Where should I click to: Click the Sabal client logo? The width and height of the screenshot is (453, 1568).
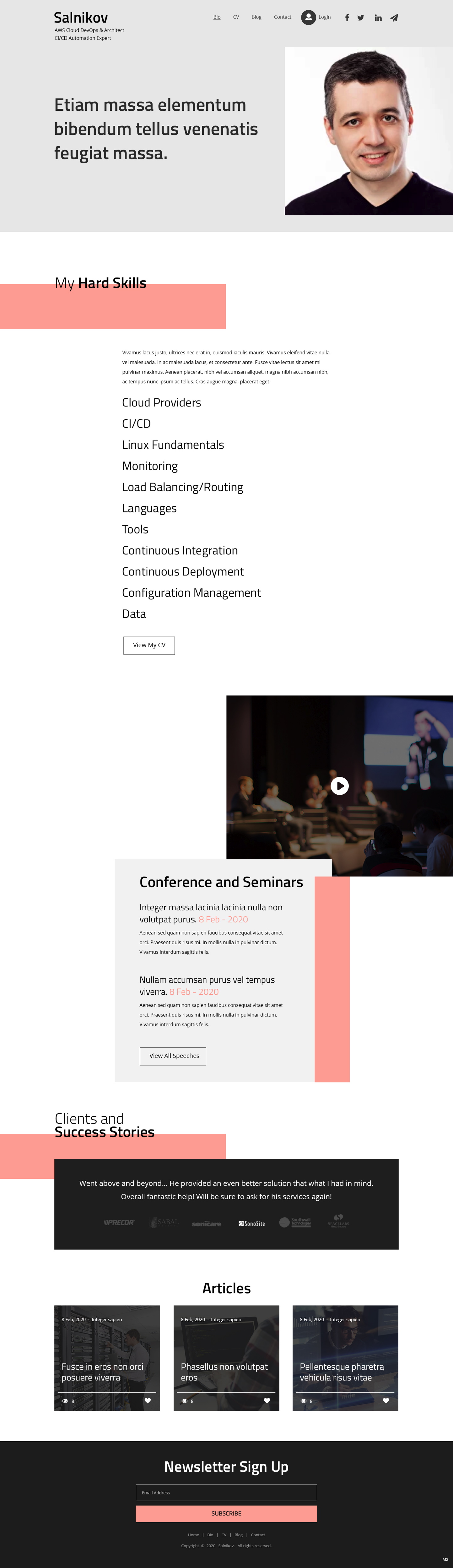tap(164, 1222)
